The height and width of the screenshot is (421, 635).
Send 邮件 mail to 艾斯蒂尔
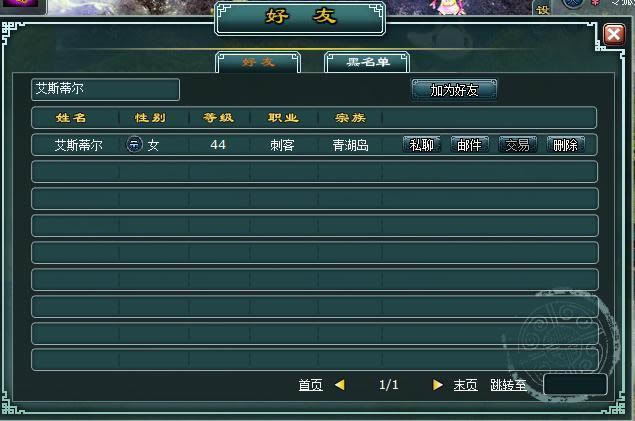click(469, 145)
